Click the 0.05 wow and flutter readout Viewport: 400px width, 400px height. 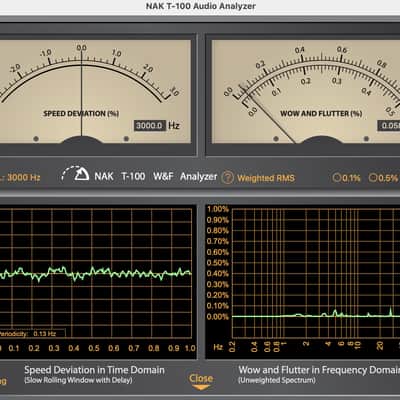tap(389, 126)
